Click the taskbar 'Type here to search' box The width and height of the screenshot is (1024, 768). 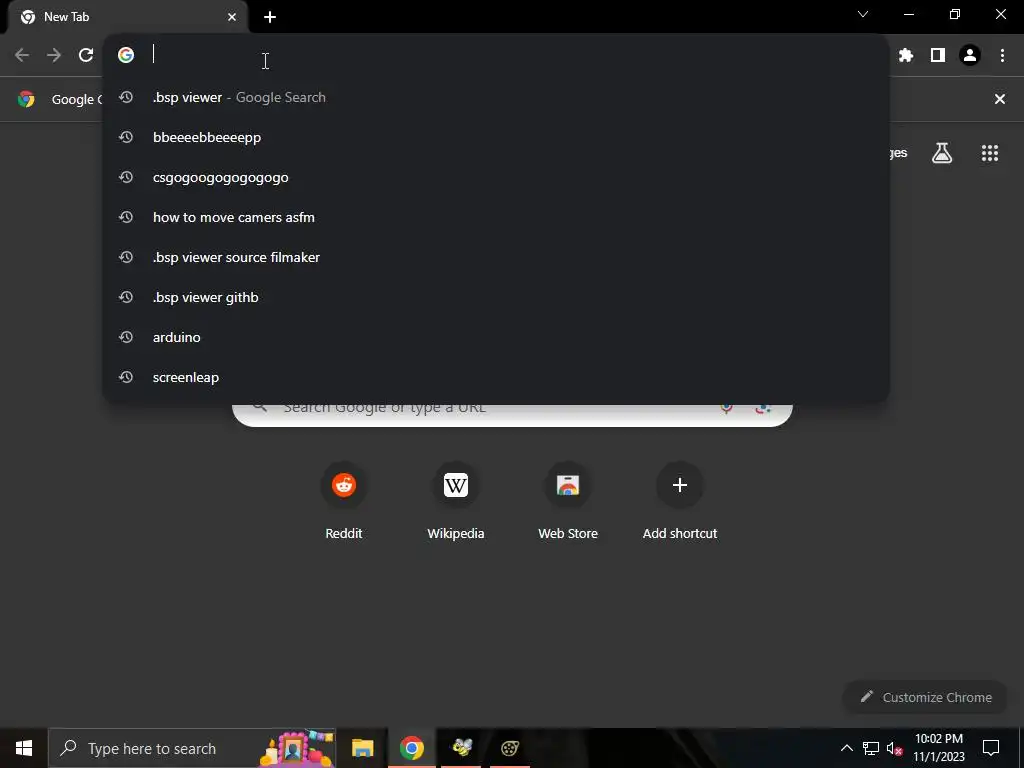pos(192,748)
